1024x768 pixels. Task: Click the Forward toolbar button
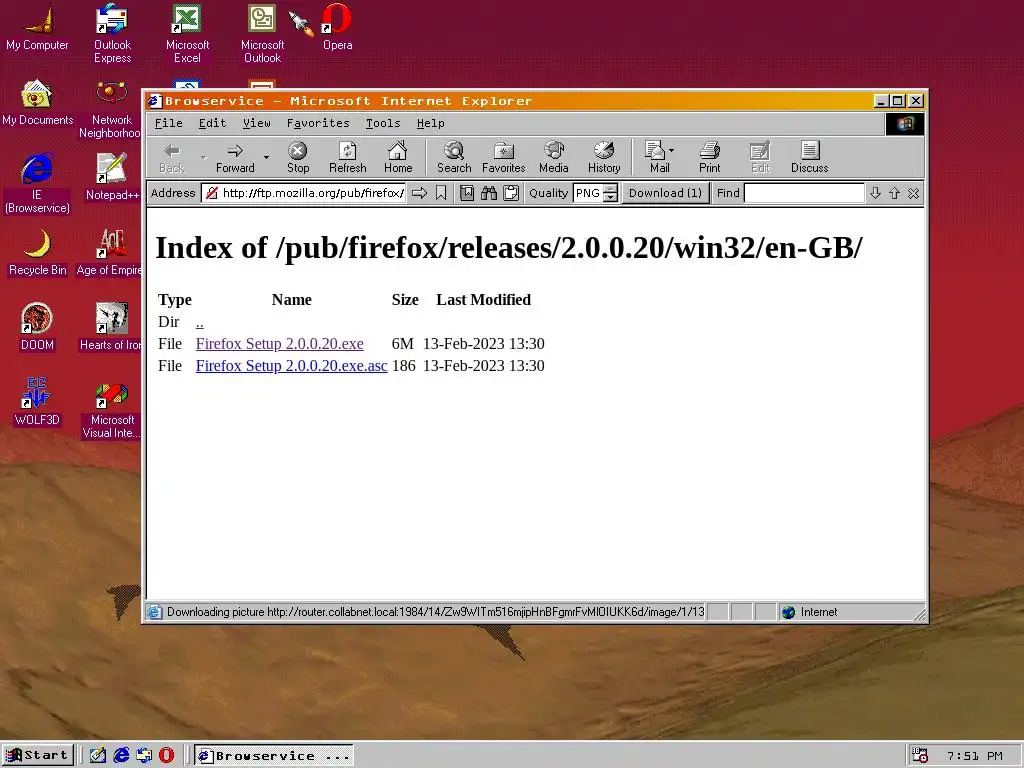[235, 157]
